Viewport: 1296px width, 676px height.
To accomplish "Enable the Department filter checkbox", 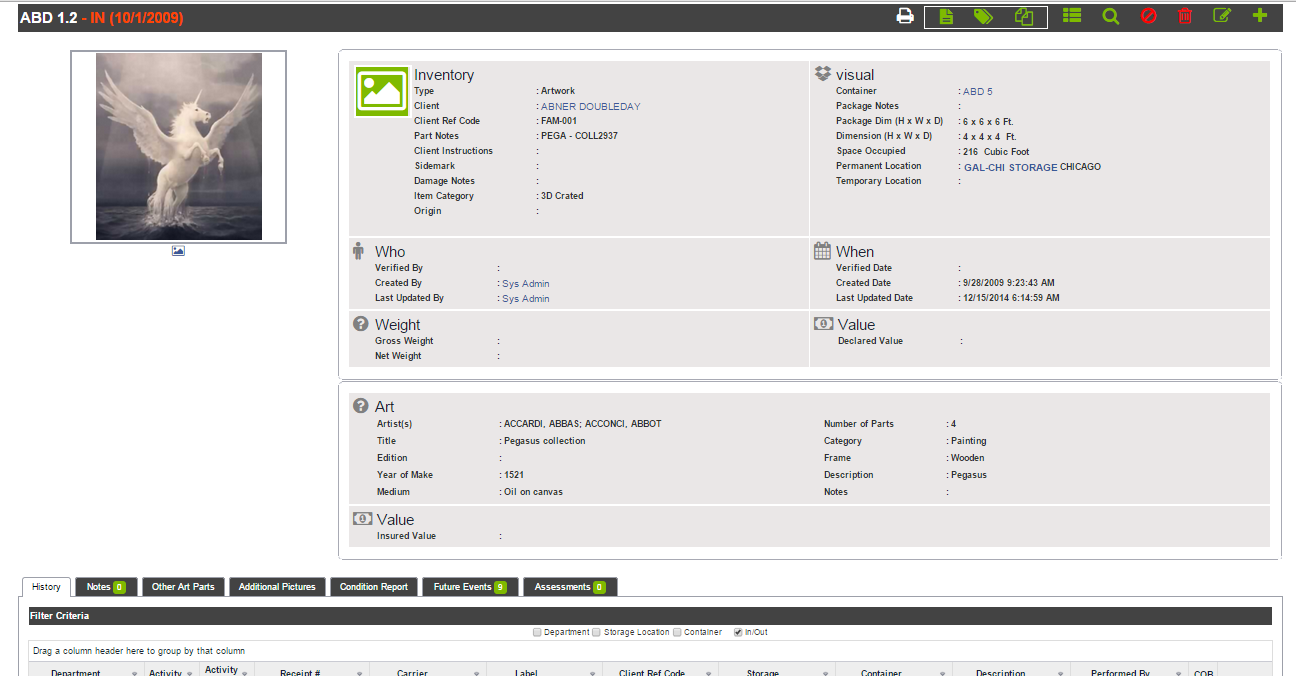I will (x=538, y=632).
